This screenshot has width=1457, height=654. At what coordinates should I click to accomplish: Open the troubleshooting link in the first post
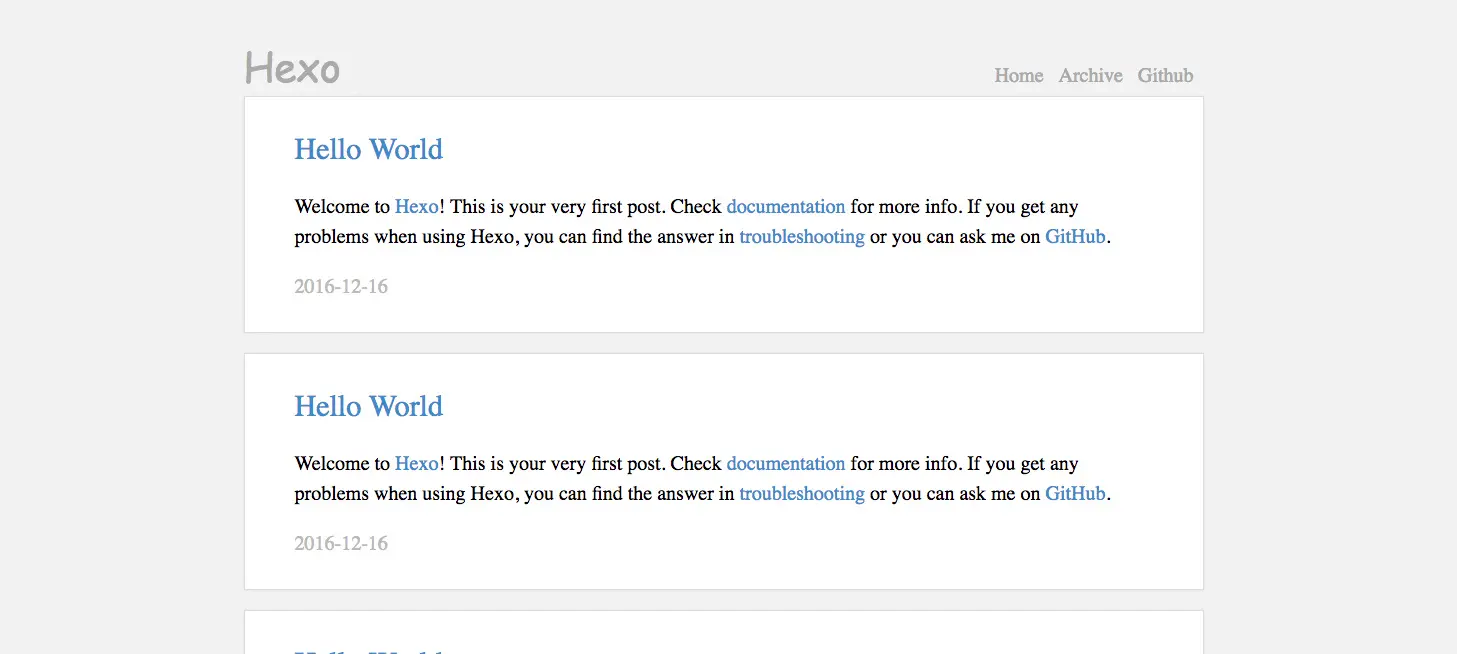pyautogui.click(x=802, y=237)
